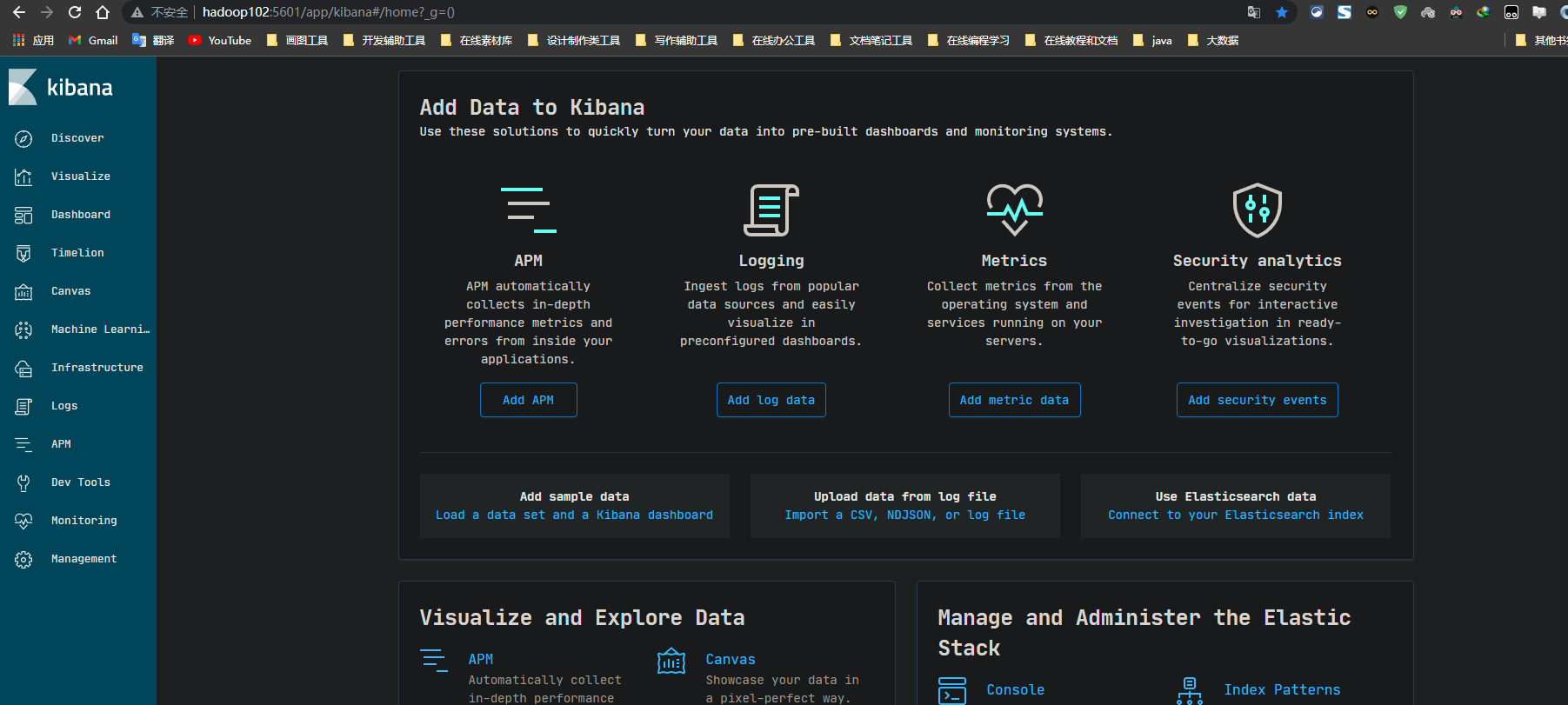Click the Kibana logo in sidebar

[x=61, y=87]
